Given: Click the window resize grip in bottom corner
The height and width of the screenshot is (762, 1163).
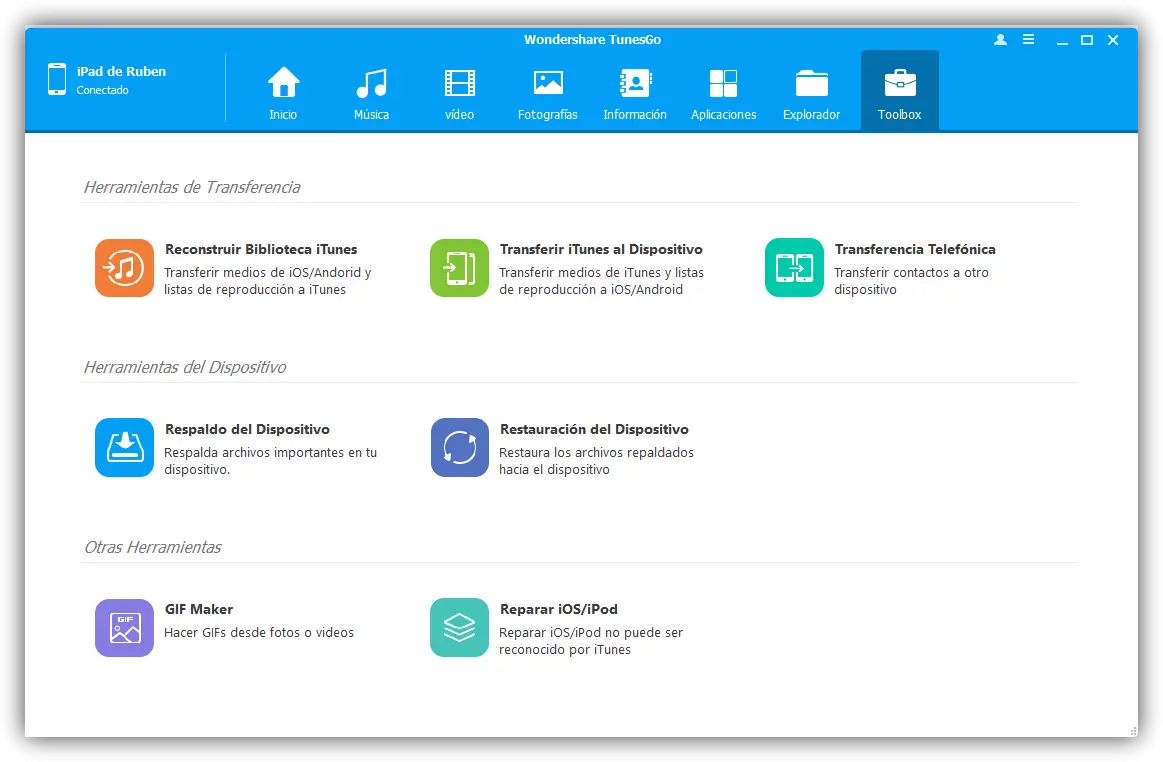Looking at the screenshot, I should (1133, 732).
